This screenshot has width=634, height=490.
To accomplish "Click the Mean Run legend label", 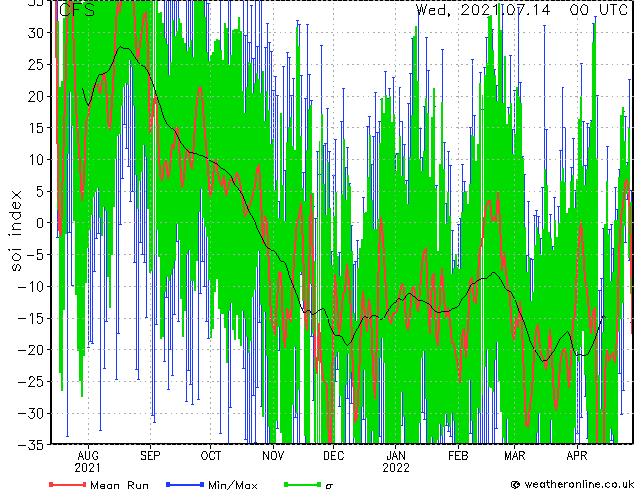I will [x=120, y=485].
